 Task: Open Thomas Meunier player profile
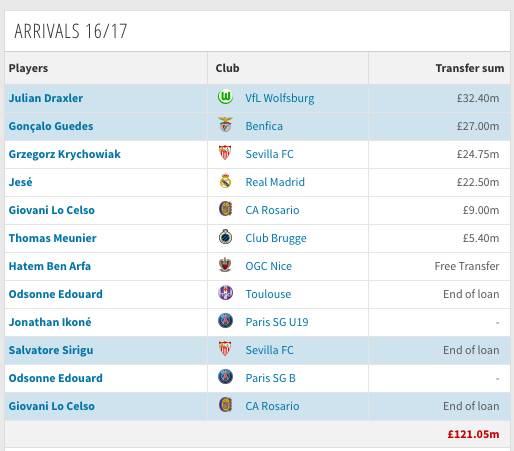(x=53, y=238)
